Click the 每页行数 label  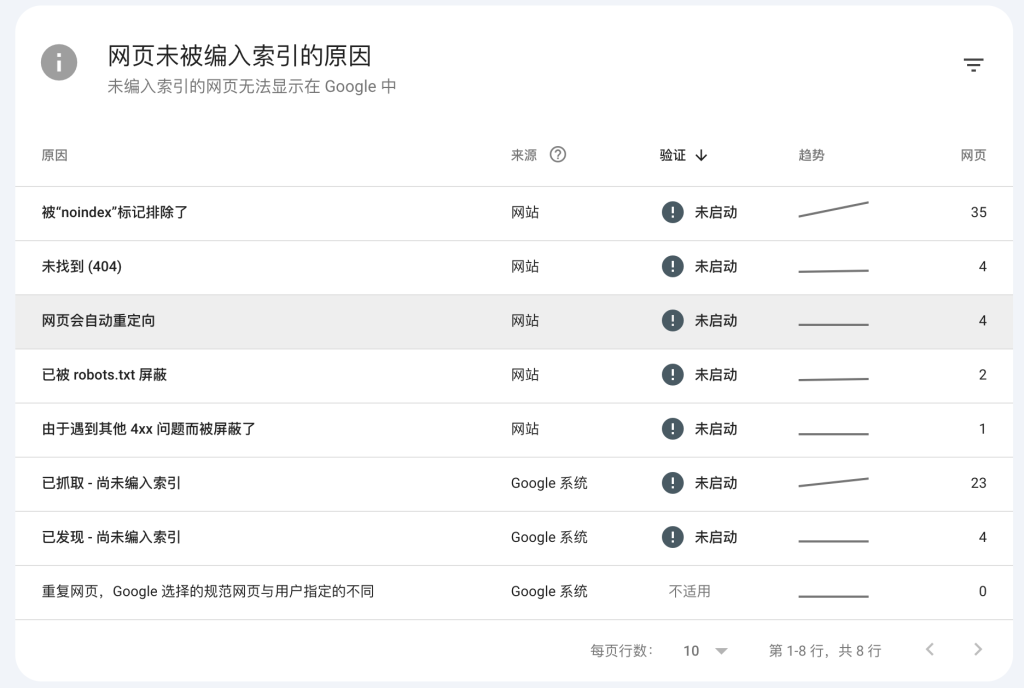pos(621,651)
